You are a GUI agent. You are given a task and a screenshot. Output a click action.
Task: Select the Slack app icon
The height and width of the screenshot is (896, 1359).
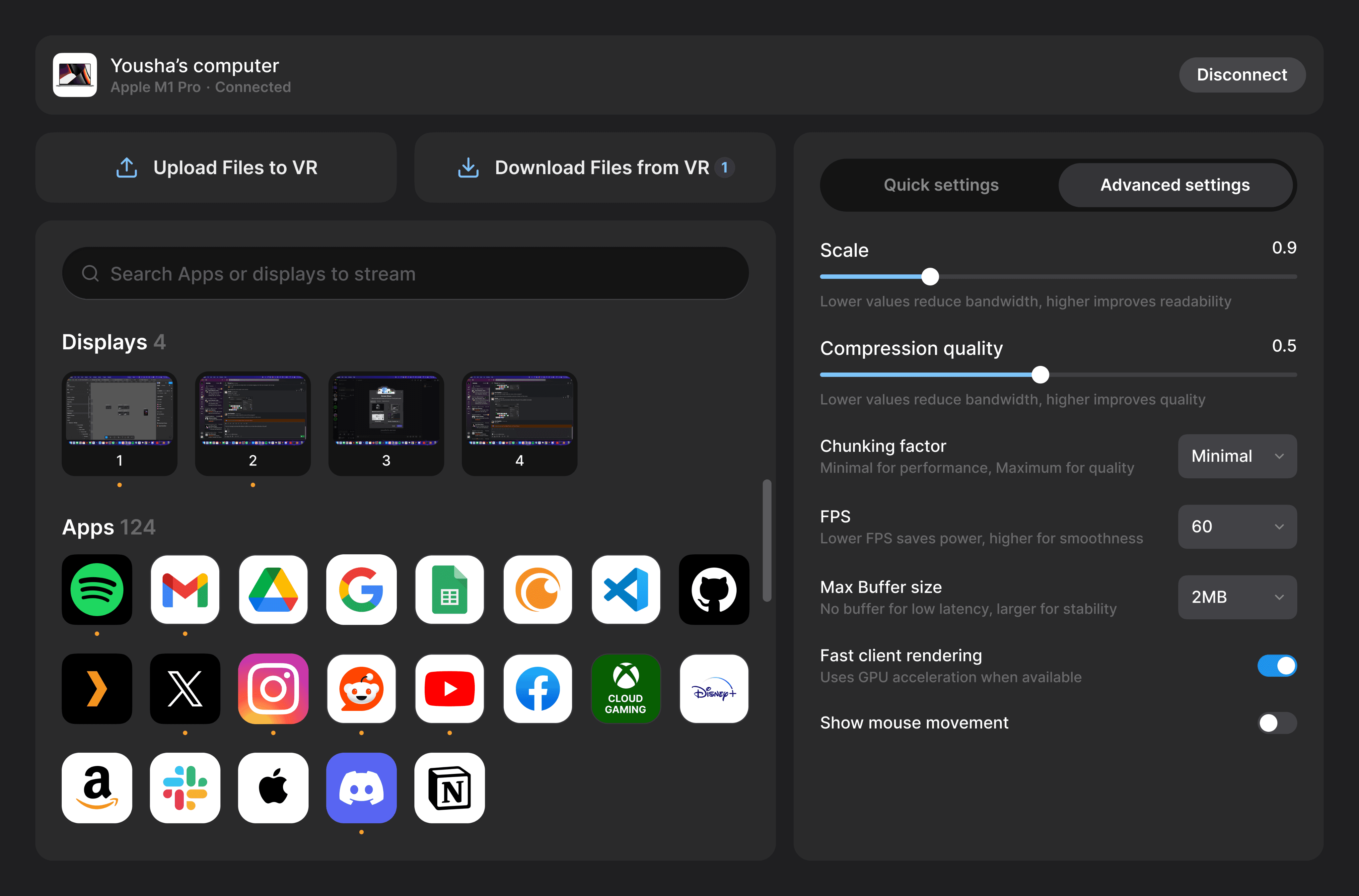[184, 788]
